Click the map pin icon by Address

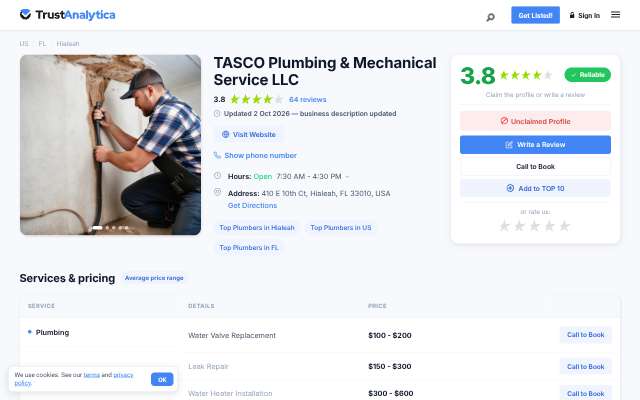point(218,191)
